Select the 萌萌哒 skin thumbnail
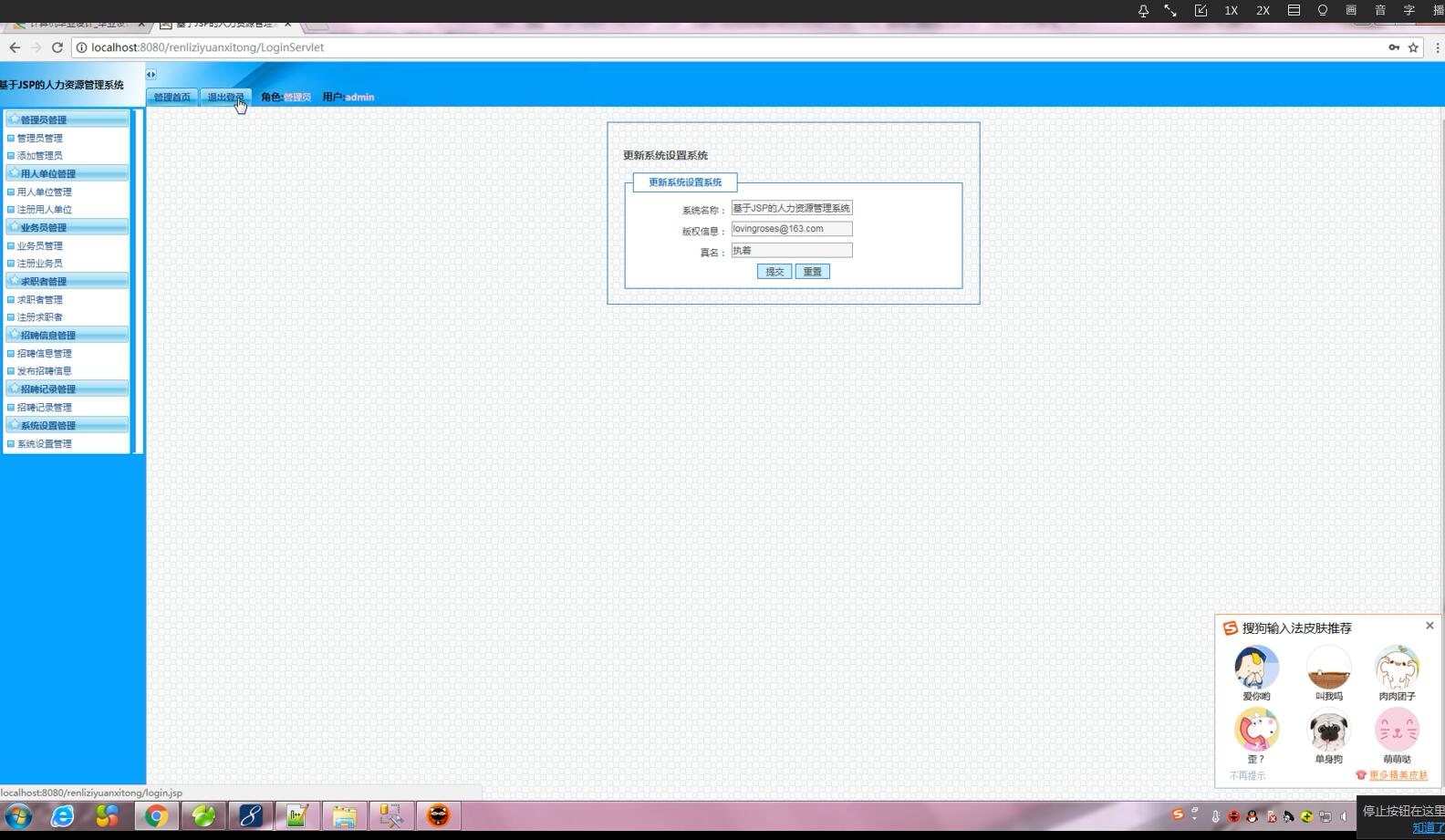Screen dimensions: 1445x840 coord(1397,731)
